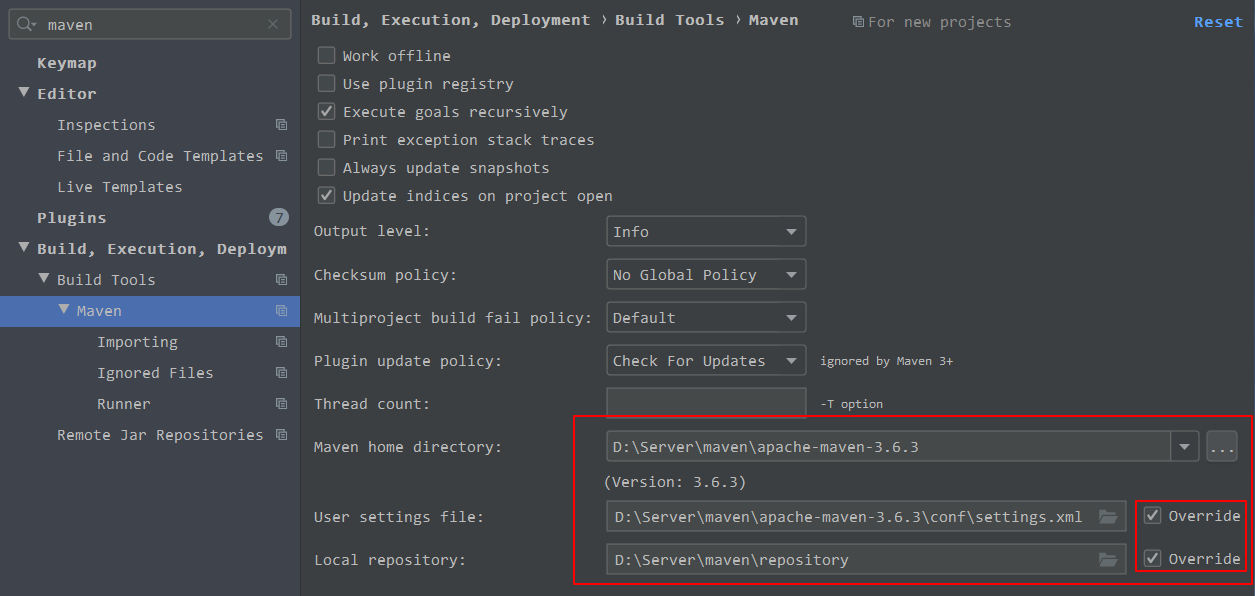Collapse the Editor tree section
The image size is (1255, 596).
pyautogui.click(x=24, y=93)
